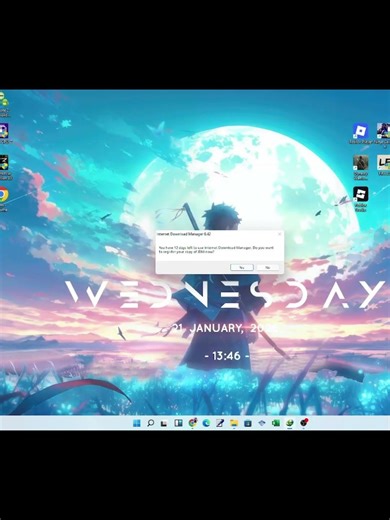Image resolution: width=390 pixels, height=520 pixels.
Task: Open File Explorer from the taskbar
Action: [x=234, y=423]
